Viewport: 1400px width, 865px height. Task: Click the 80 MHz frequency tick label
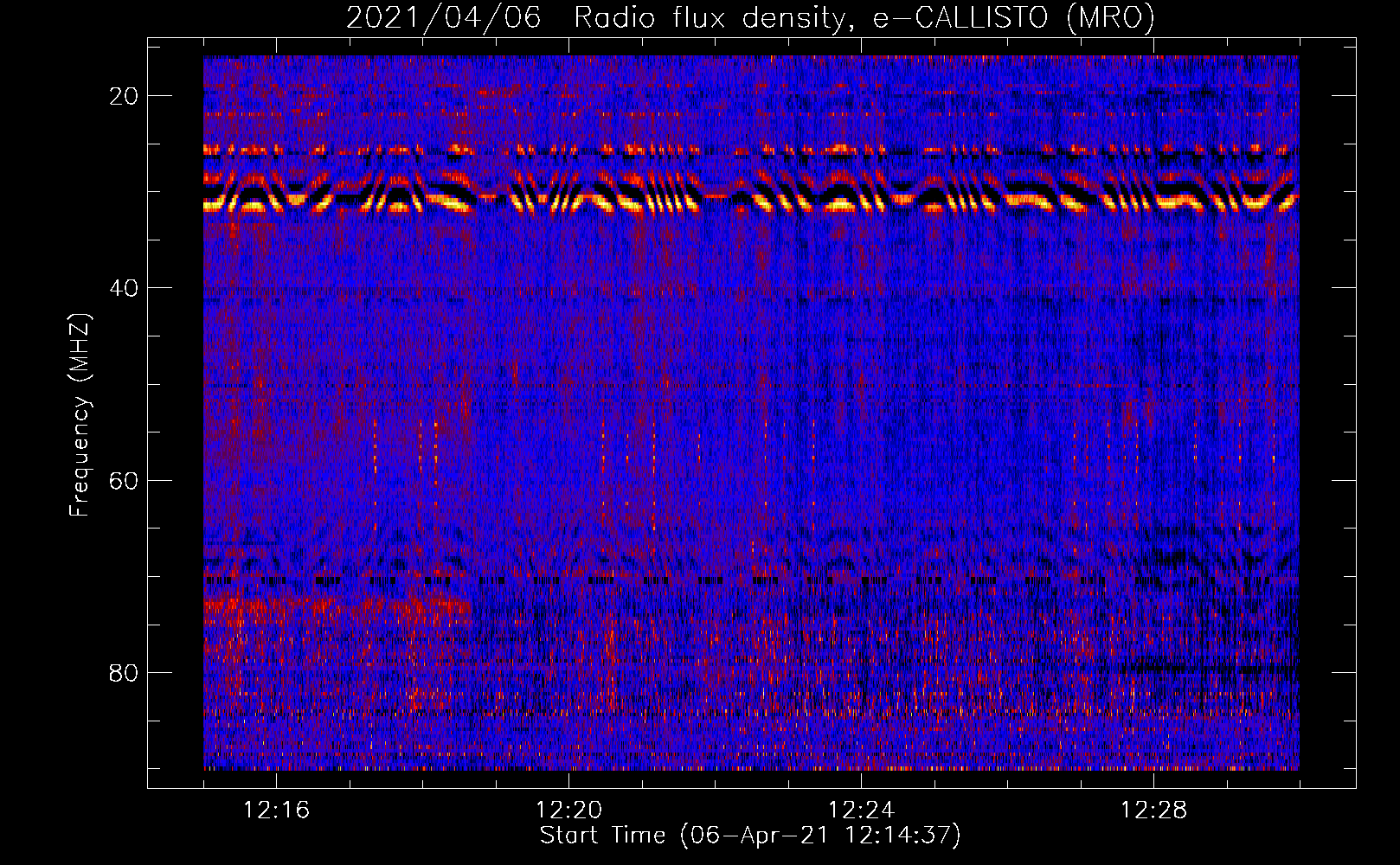pyautogui.click(x=124, y=672)
